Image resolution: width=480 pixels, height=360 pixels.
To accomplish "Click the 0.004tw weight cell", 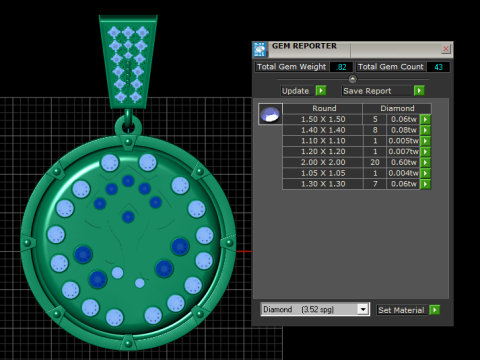I will point(403,173).
